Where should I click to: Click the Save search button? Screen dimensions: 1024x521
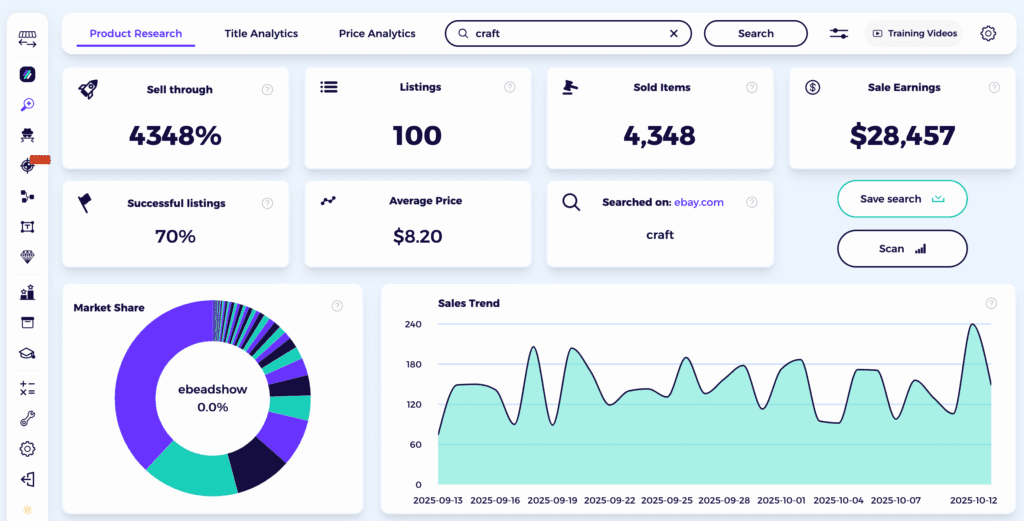(902, 199)
